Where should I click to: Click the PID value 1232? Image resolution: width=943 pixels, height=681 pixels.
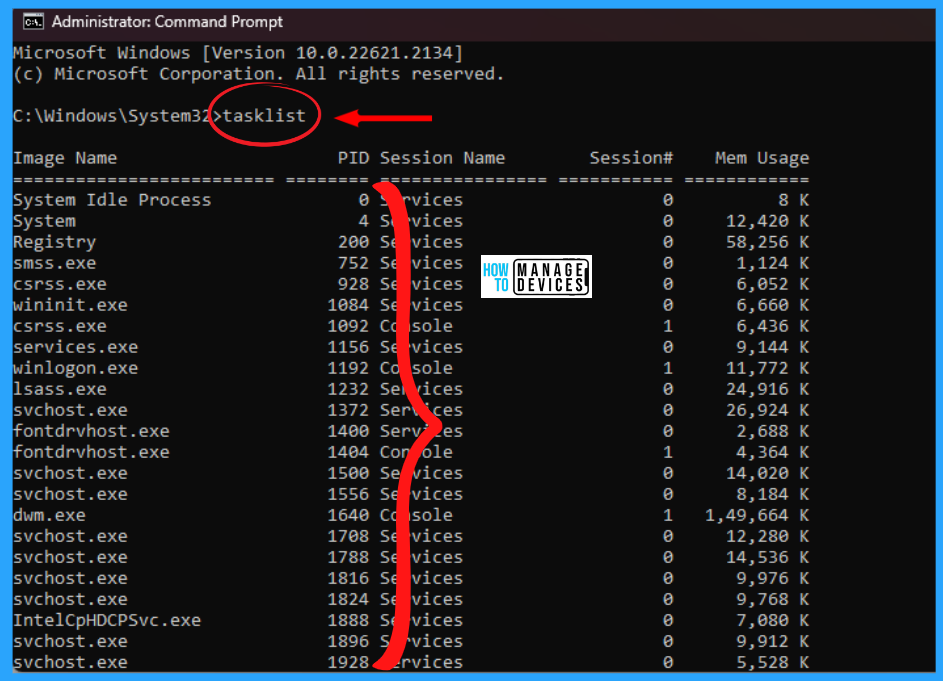(x=348, y=389)
